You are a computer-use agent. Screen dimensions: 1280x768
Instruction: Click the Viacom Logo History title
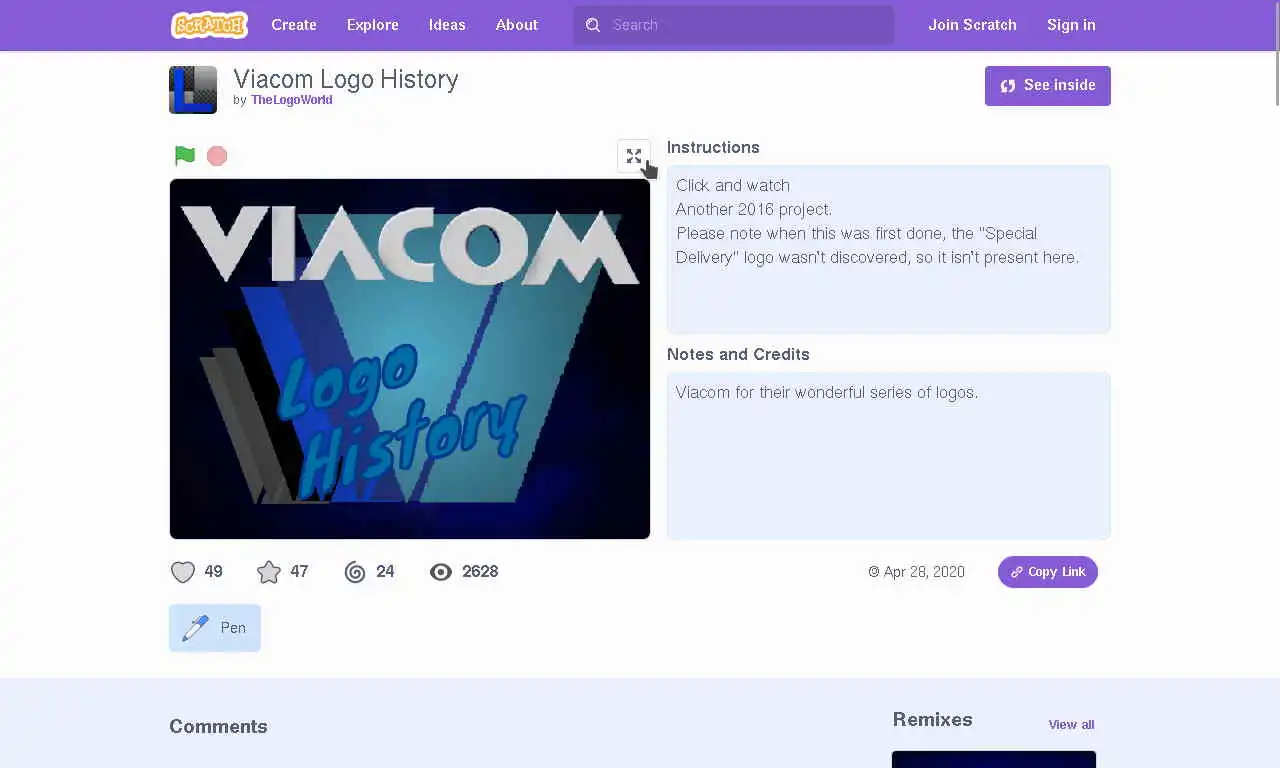coord(346,80)
